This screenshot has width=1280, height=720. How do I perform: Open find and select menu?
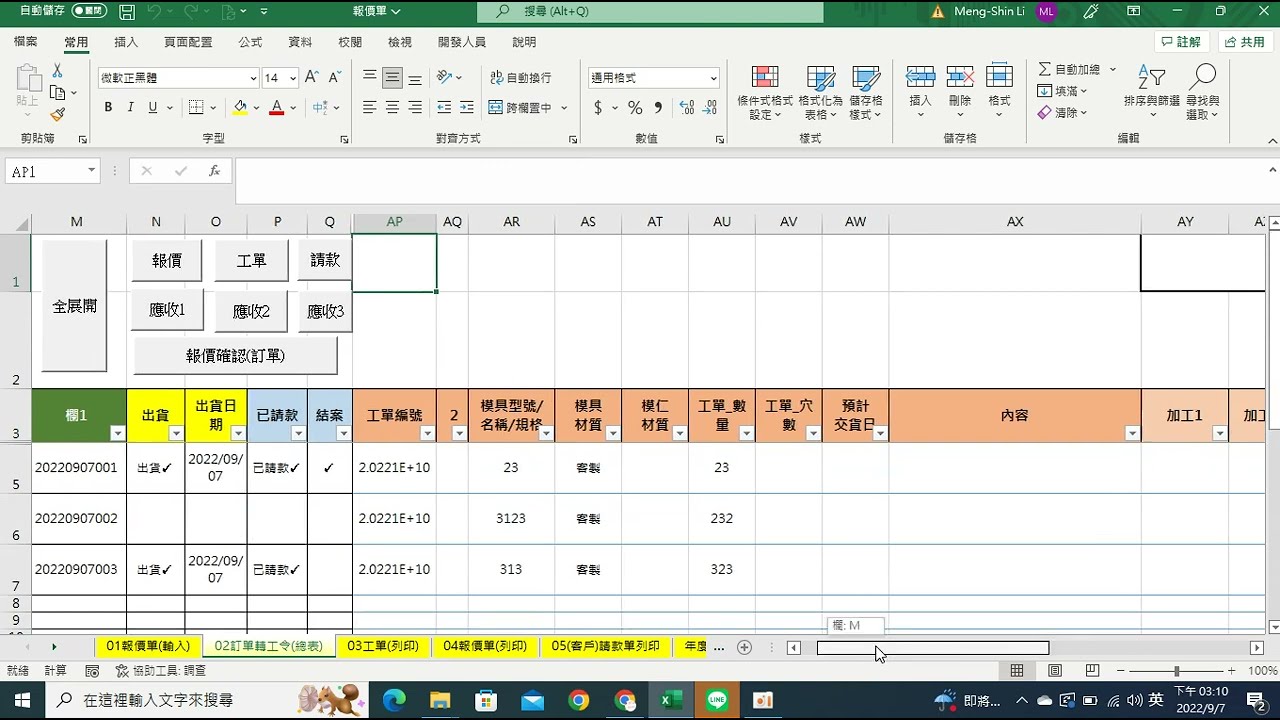point(1203,94)
